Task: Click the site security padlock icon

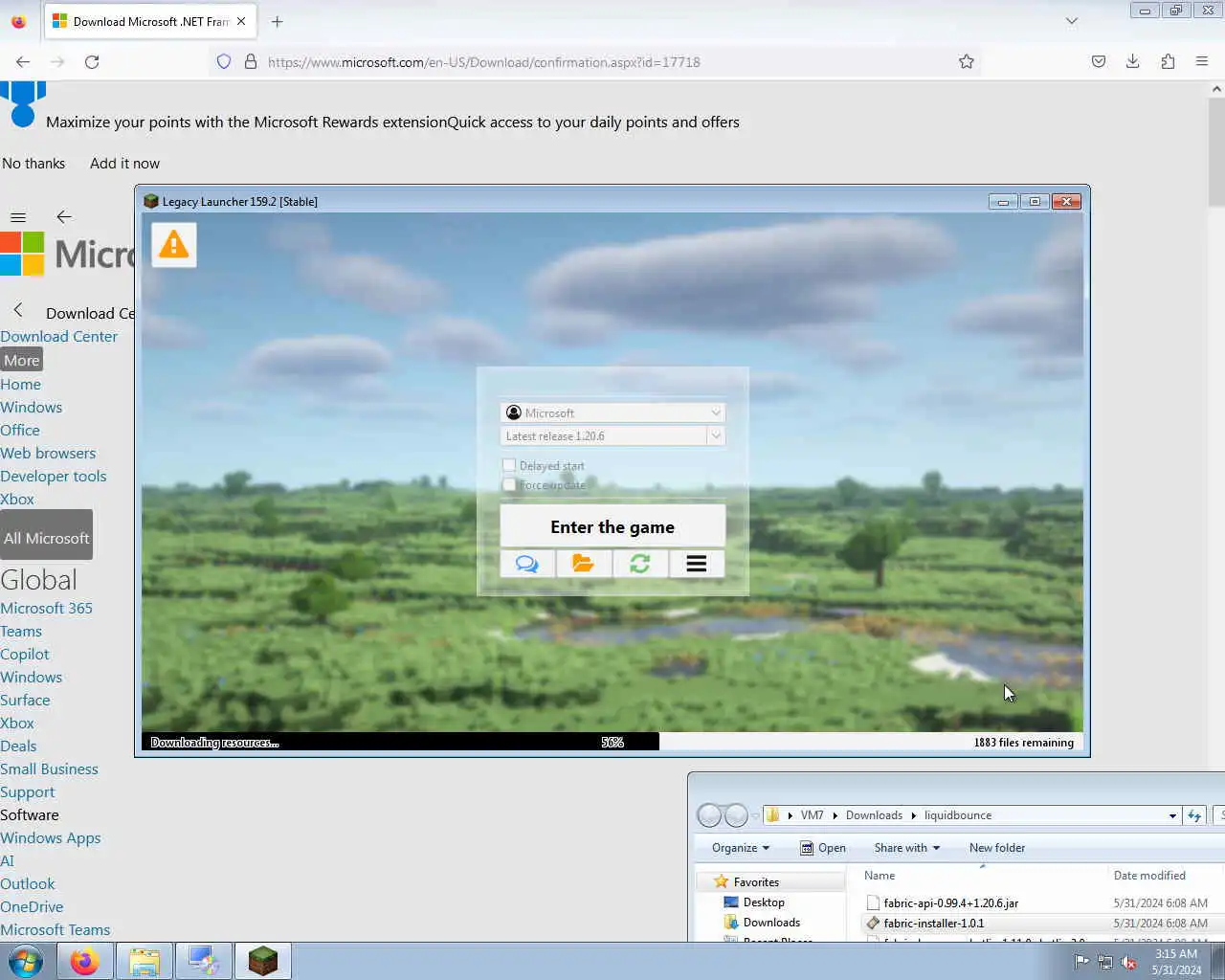Action: click(251, 61)
